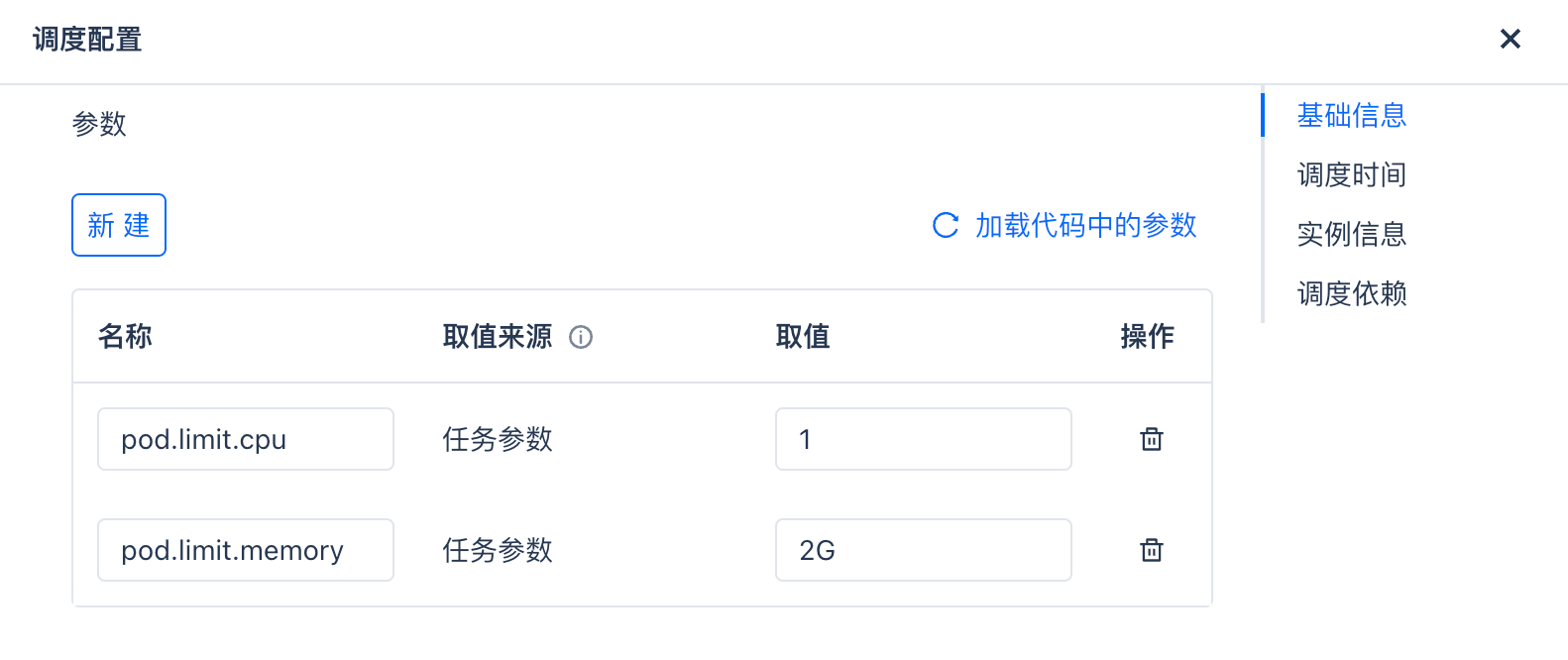This screenshot has width=1568, height=660.
Task: Click 任务参数 in the pod.limit.memory row
Action: [498, 550]
